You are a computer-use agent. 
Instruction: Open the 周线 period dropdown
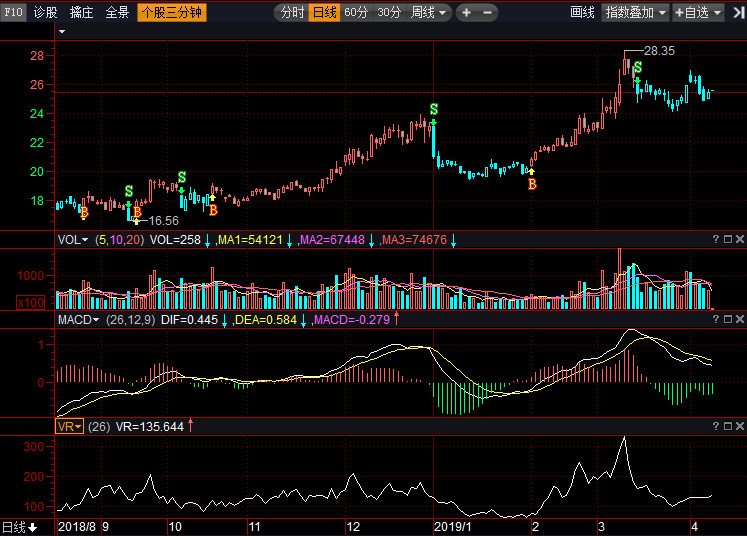(430, 13)
